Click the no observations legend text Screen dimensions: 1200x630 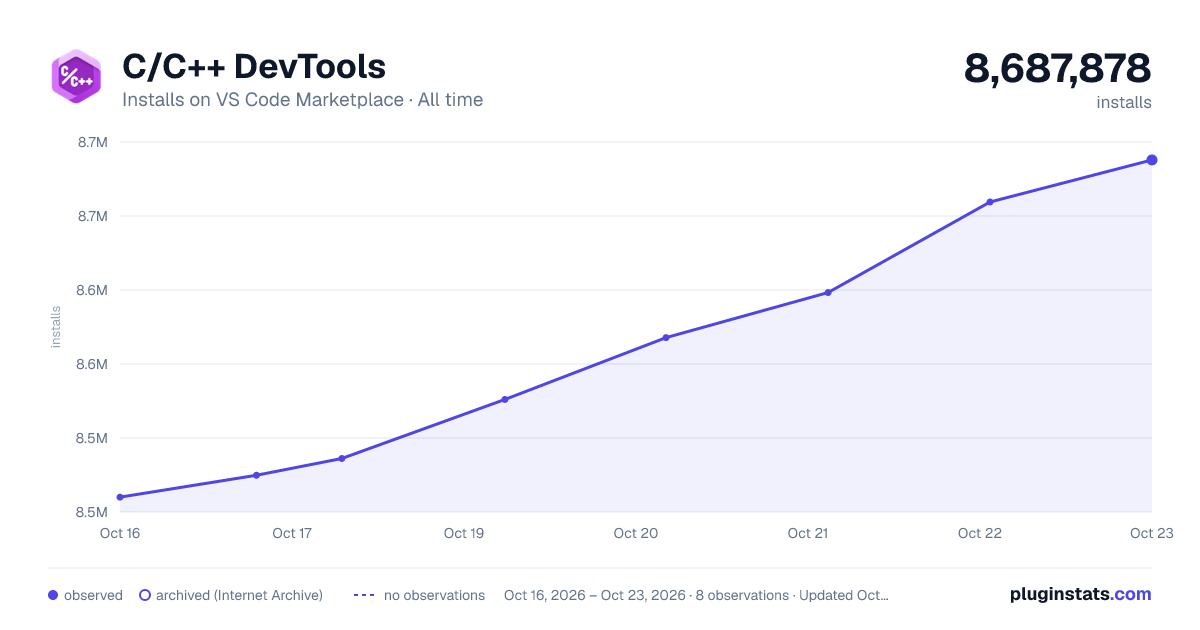[434, 595]
